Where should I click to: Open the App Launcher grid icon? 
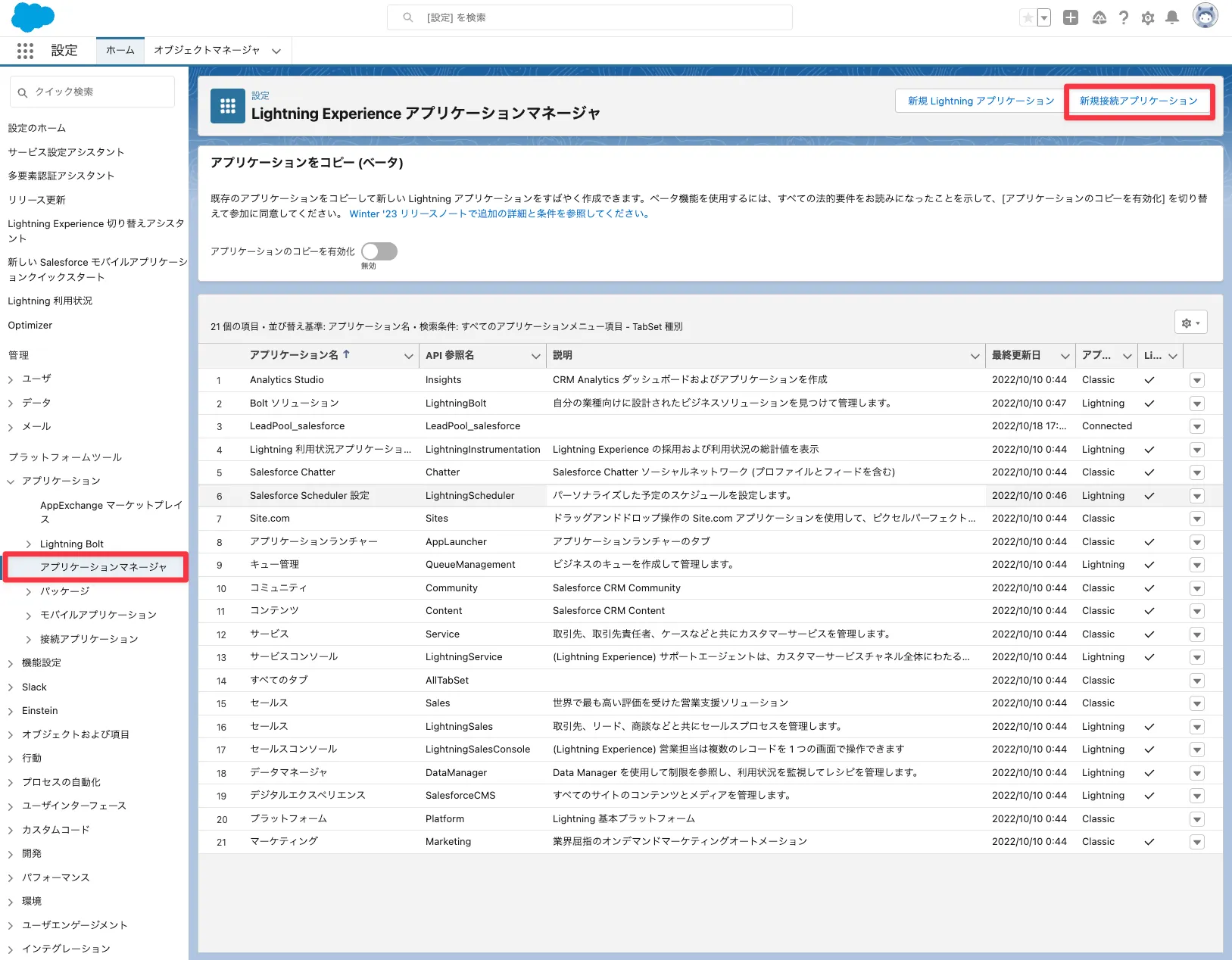[25, 51]
